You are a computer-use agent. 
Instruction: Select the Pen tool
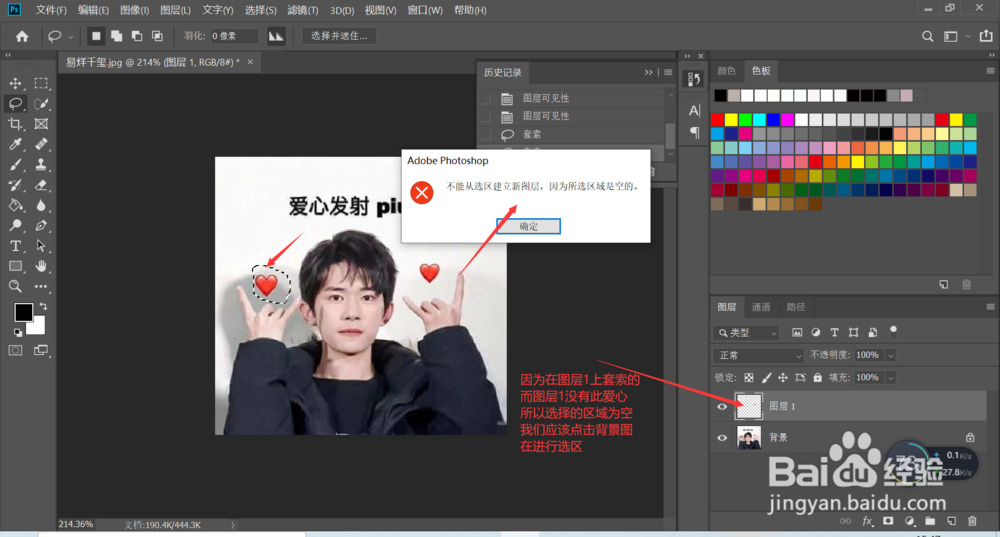[x=41, y=225]
